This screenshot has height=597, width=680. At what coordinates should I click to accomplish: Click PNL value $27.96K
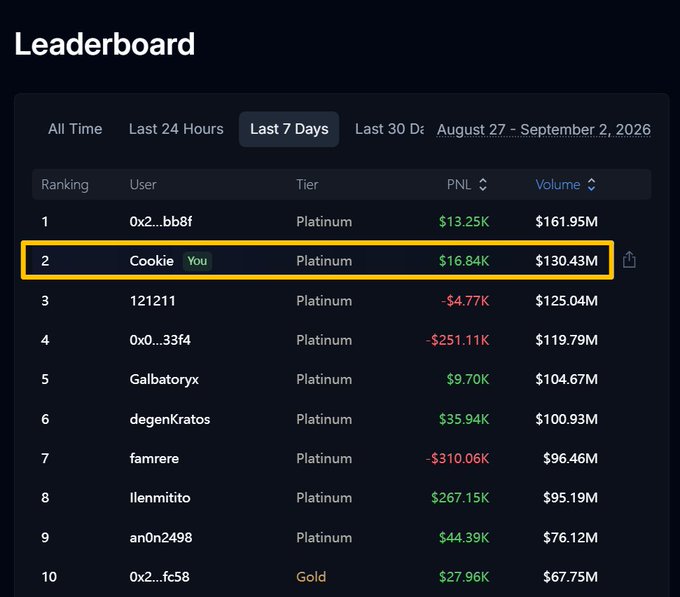(464, 577)
